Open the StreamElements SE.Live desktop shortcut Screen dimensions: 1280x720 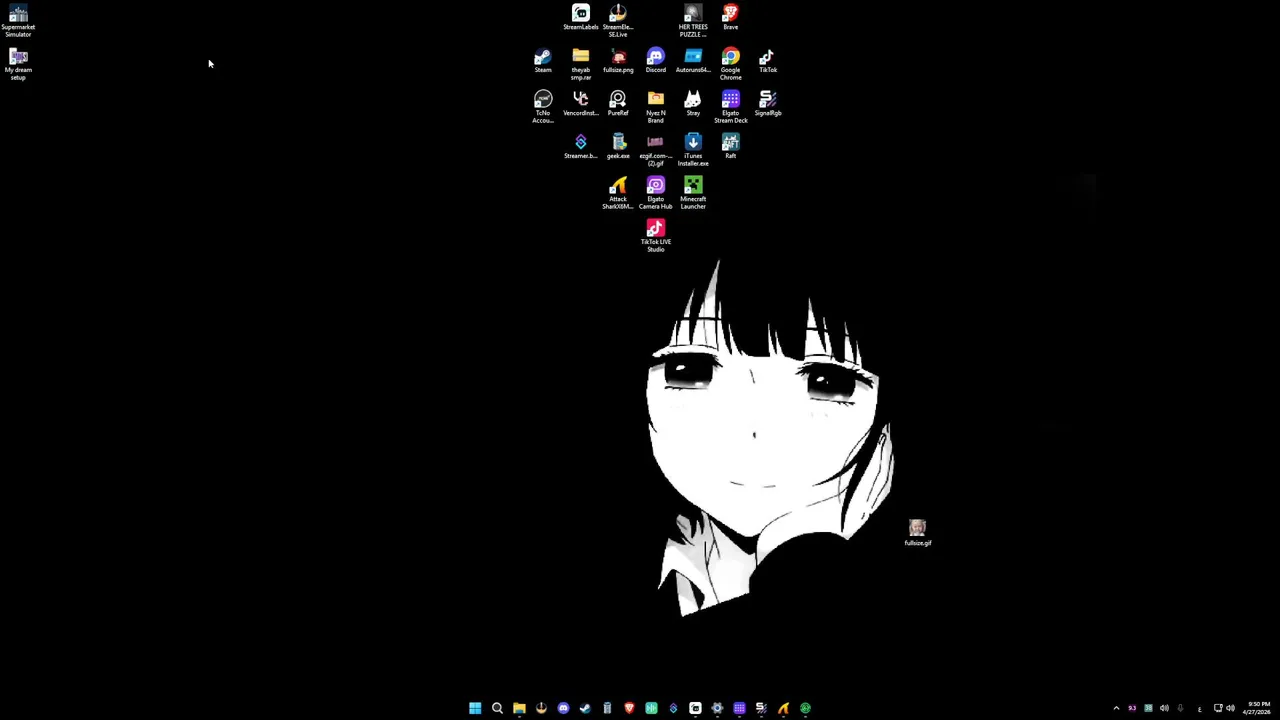point(618,20)
